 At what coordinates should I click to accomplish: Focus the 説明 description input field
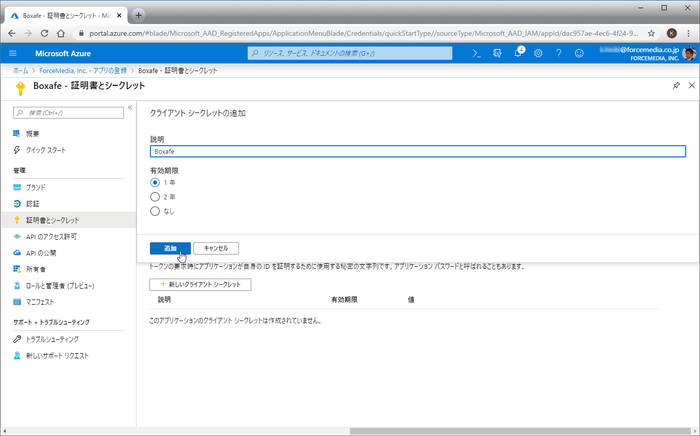point(418,151)
